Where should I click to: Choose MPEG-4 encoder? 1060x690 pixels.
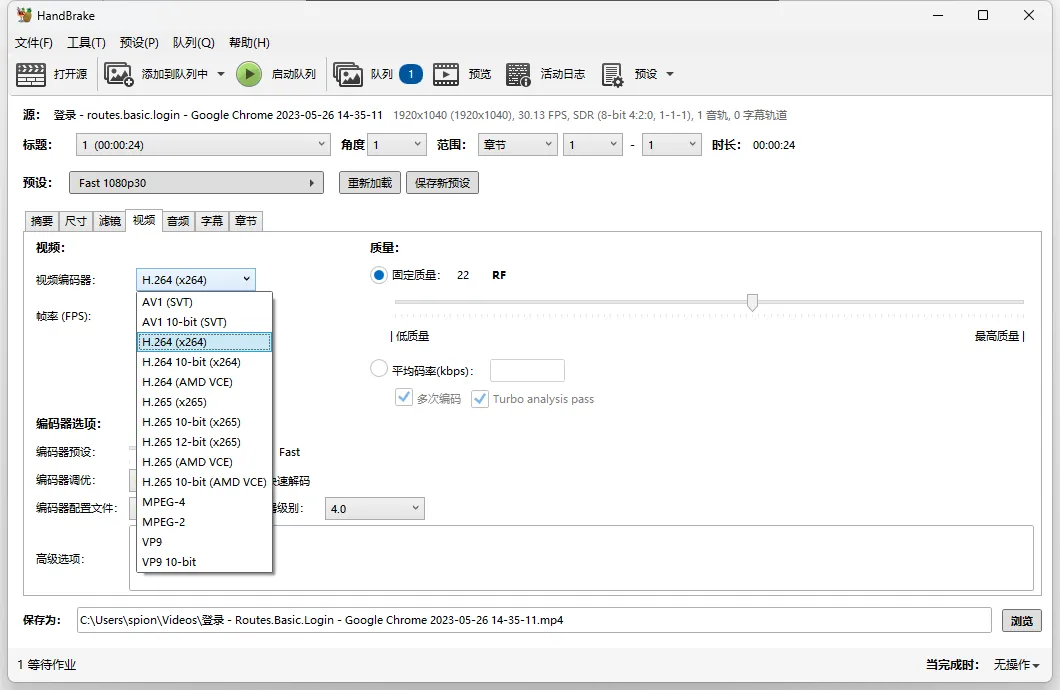pos(204,501)
